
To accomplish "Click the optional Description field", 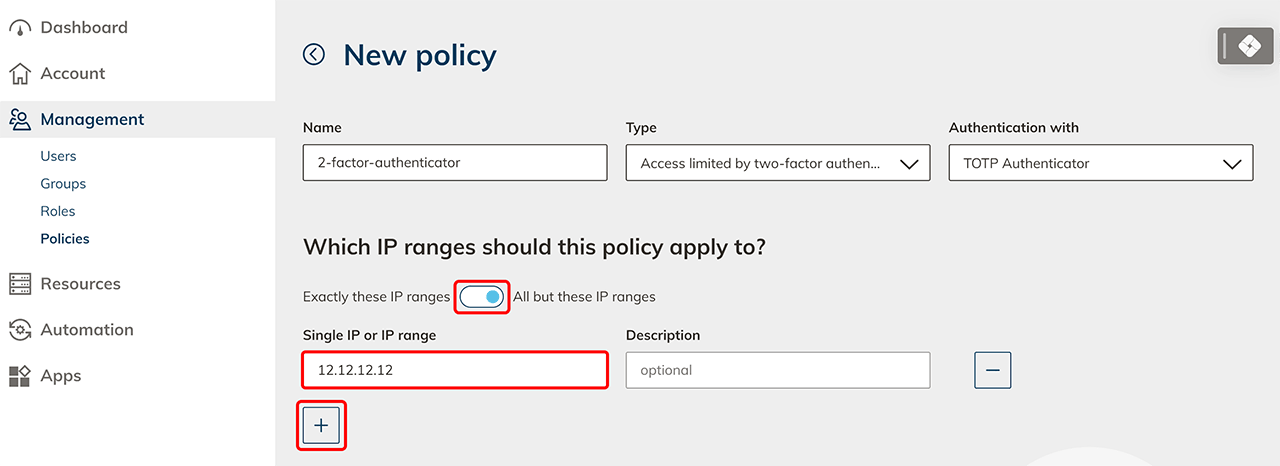I will tap(777, 370).
